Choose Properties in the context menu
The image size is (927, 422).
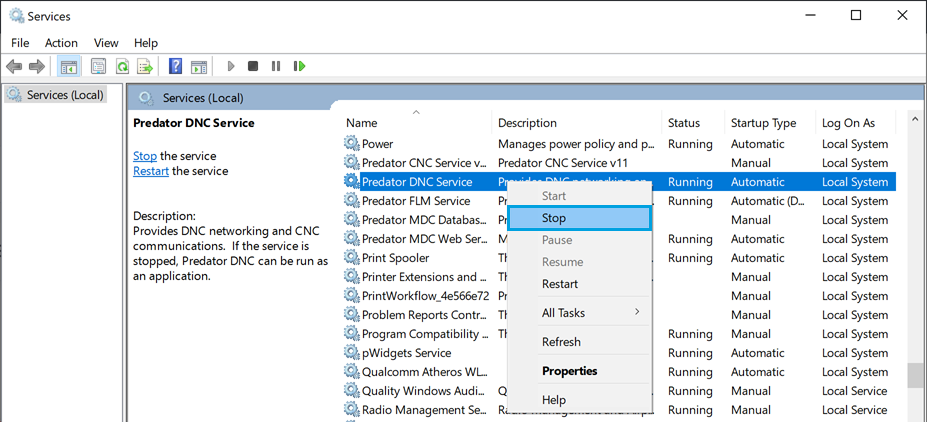pyautogui.click(x=579, y=371)
